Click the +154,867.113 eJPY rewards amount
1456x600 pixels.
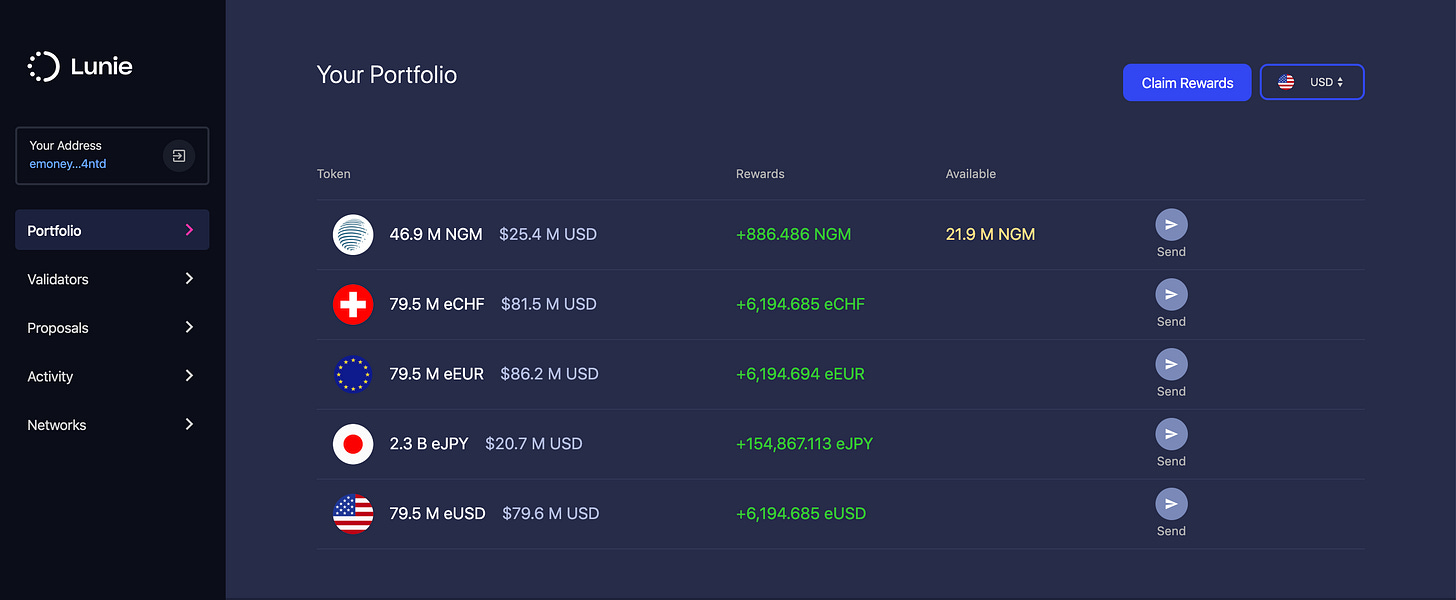point(804,444)
